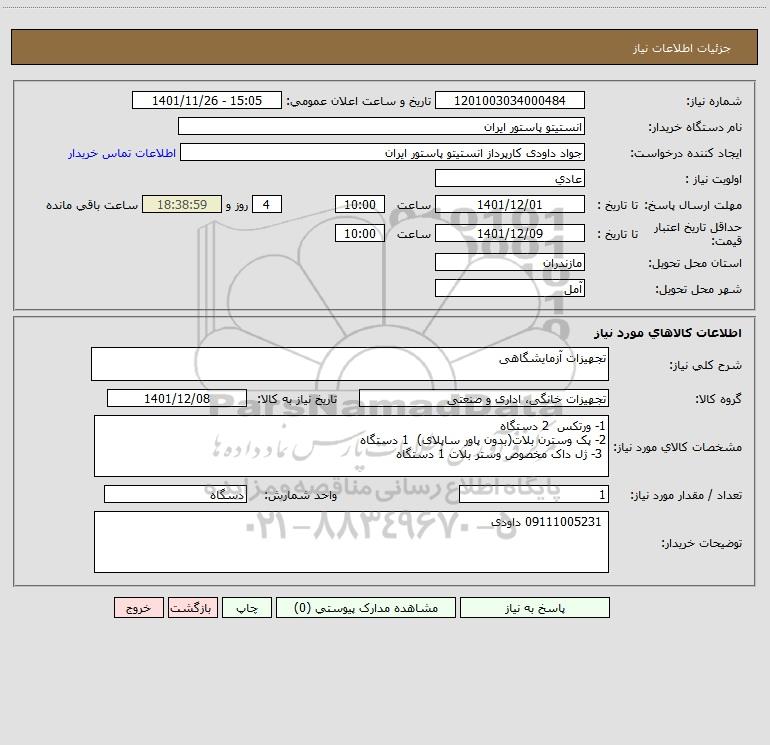Click the label شرح کلی نیاز:
The height and width of the screenshot is (745, 770).
pos(706,365)
